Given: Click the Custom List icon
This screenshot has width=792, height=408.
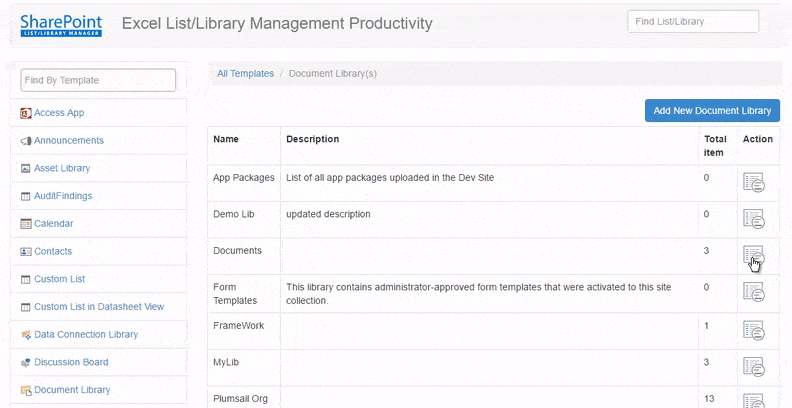Looking at the screenshot, I should point(26,279).
